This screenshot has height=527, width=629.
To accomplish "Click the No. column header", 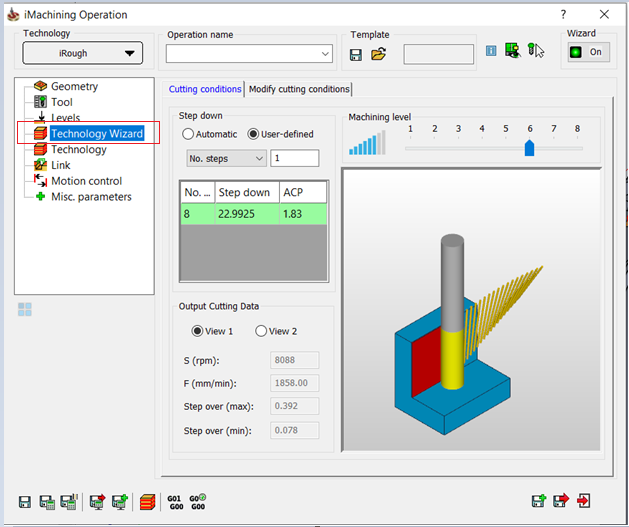I will tap(198, 193).
